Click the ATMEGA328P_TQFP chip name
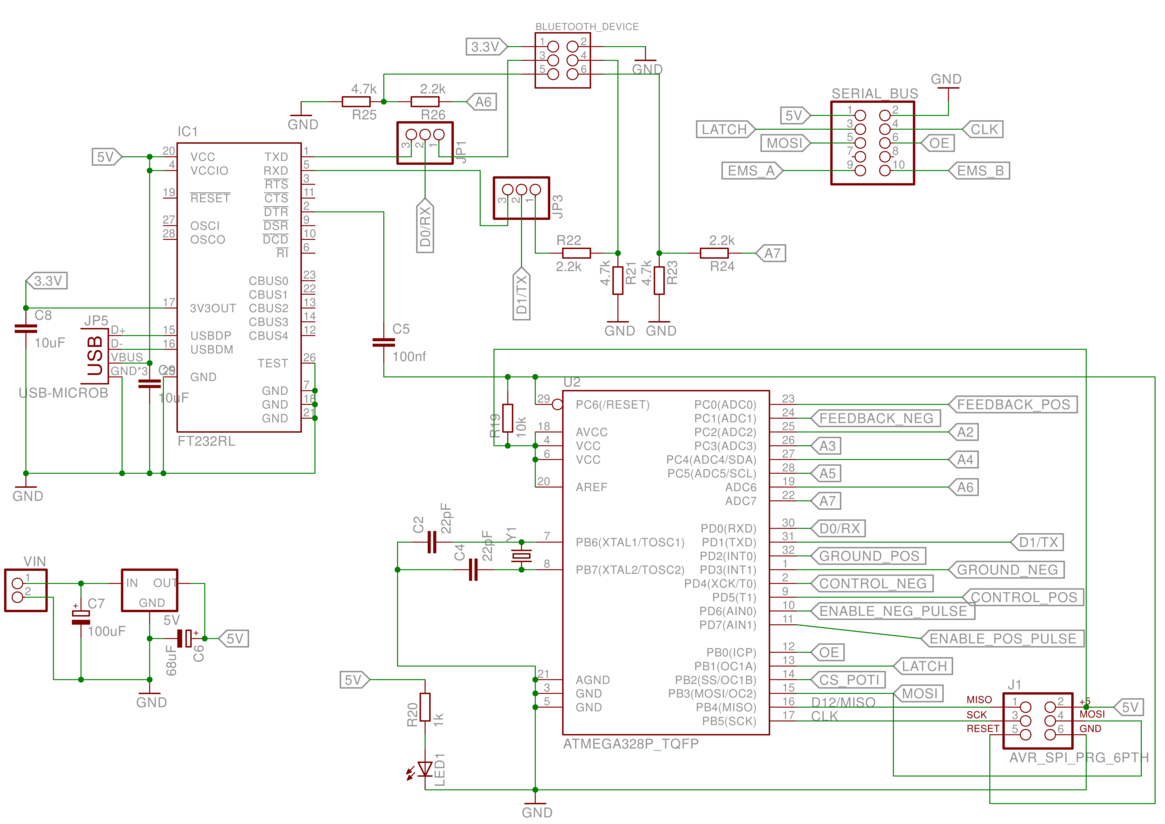 click(631, 744)
